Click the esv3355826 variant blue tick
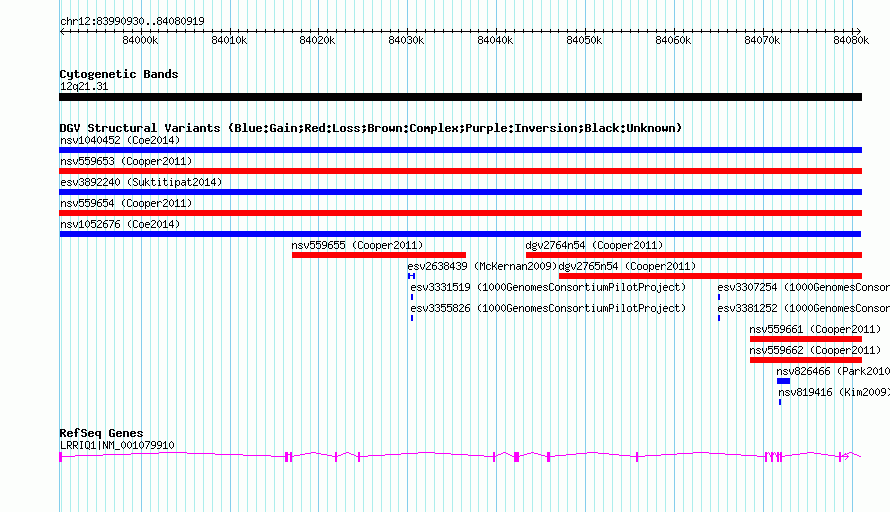Image resolution: width=890 pixels, height=512 pixels. click(412, 318)
